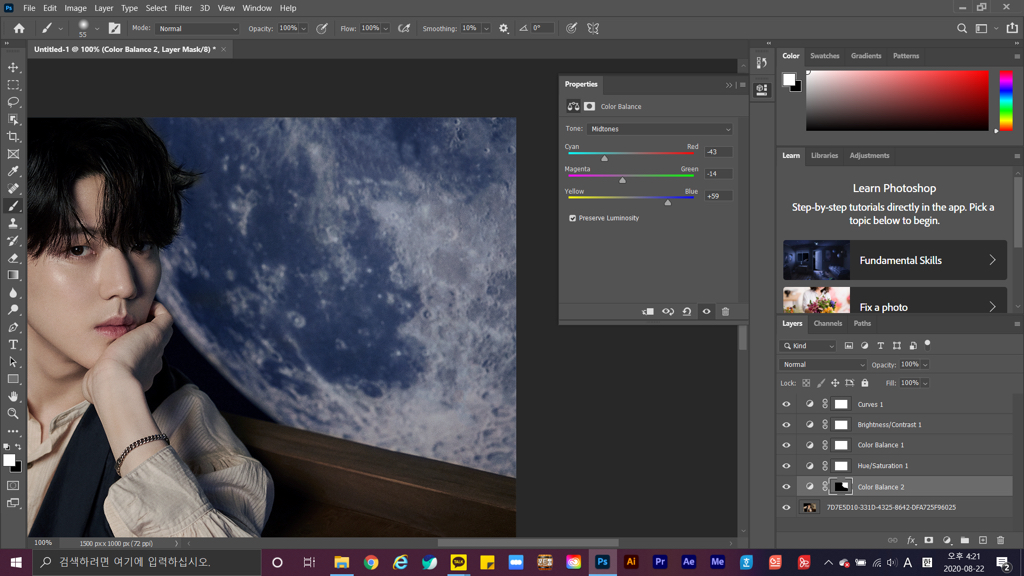
Task: Click the Cyan-Red slider handle
Action: (x=605, y=158)
